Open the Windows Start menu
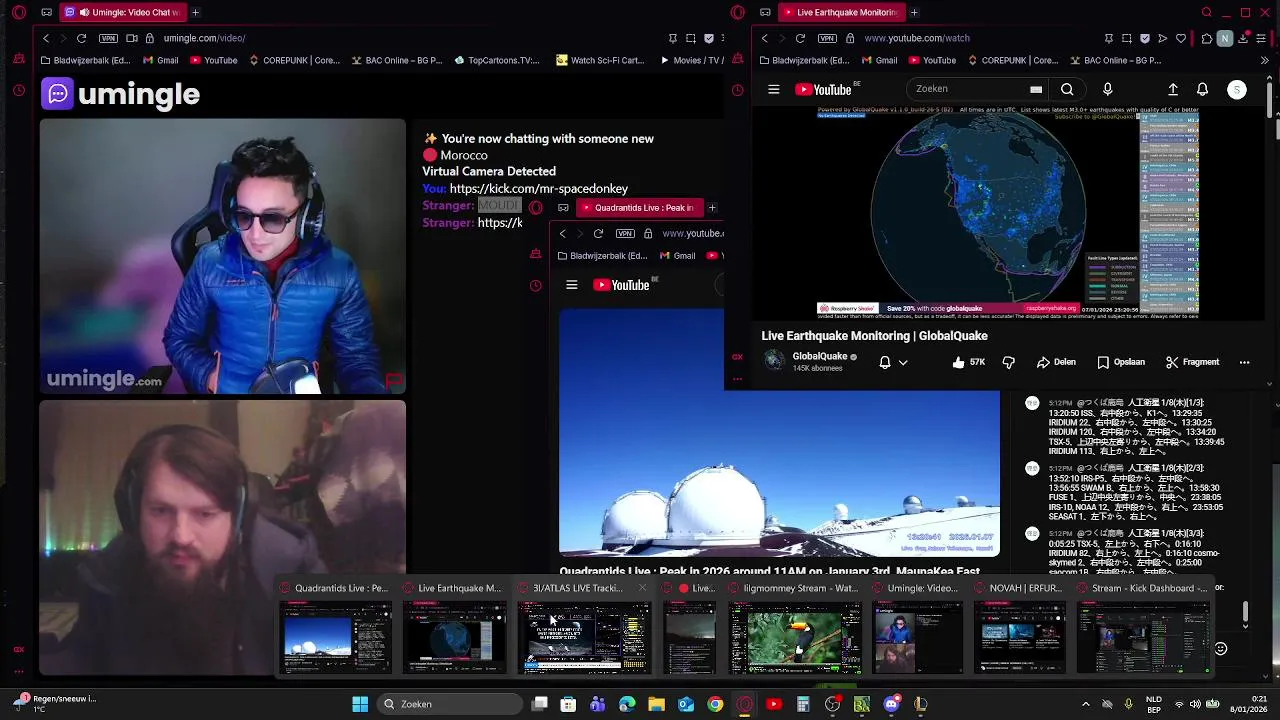The image size is (1280, 720). tap(360, 704)
